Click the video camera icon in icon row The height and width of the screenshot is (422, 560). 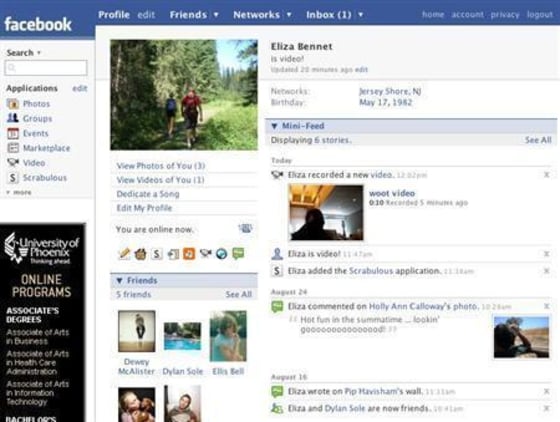pos(205,253)
